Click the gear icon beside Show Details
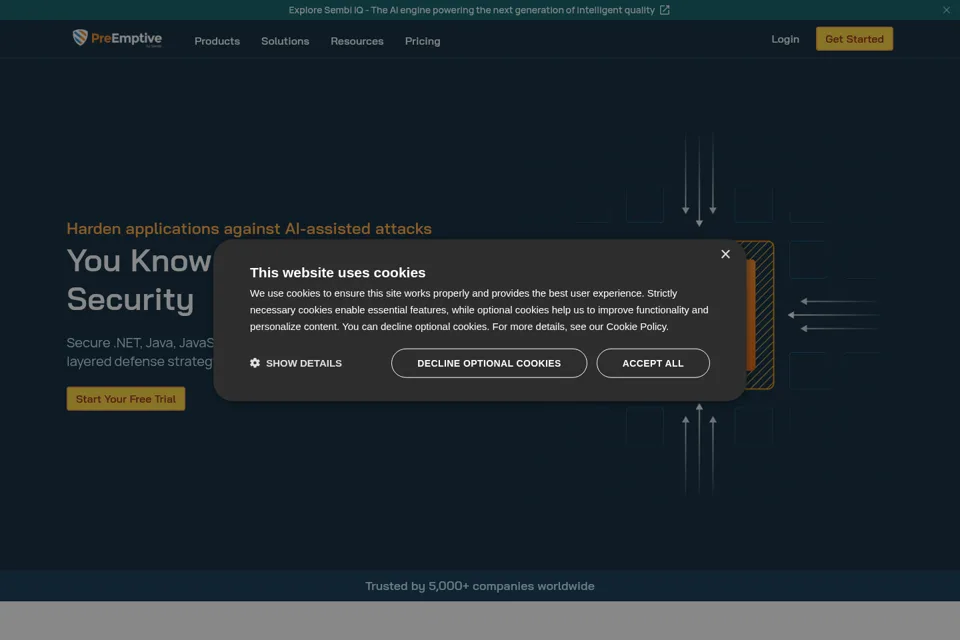Image resolution: width=960 pixels, height=640 pixels. (x=255, y=363)
